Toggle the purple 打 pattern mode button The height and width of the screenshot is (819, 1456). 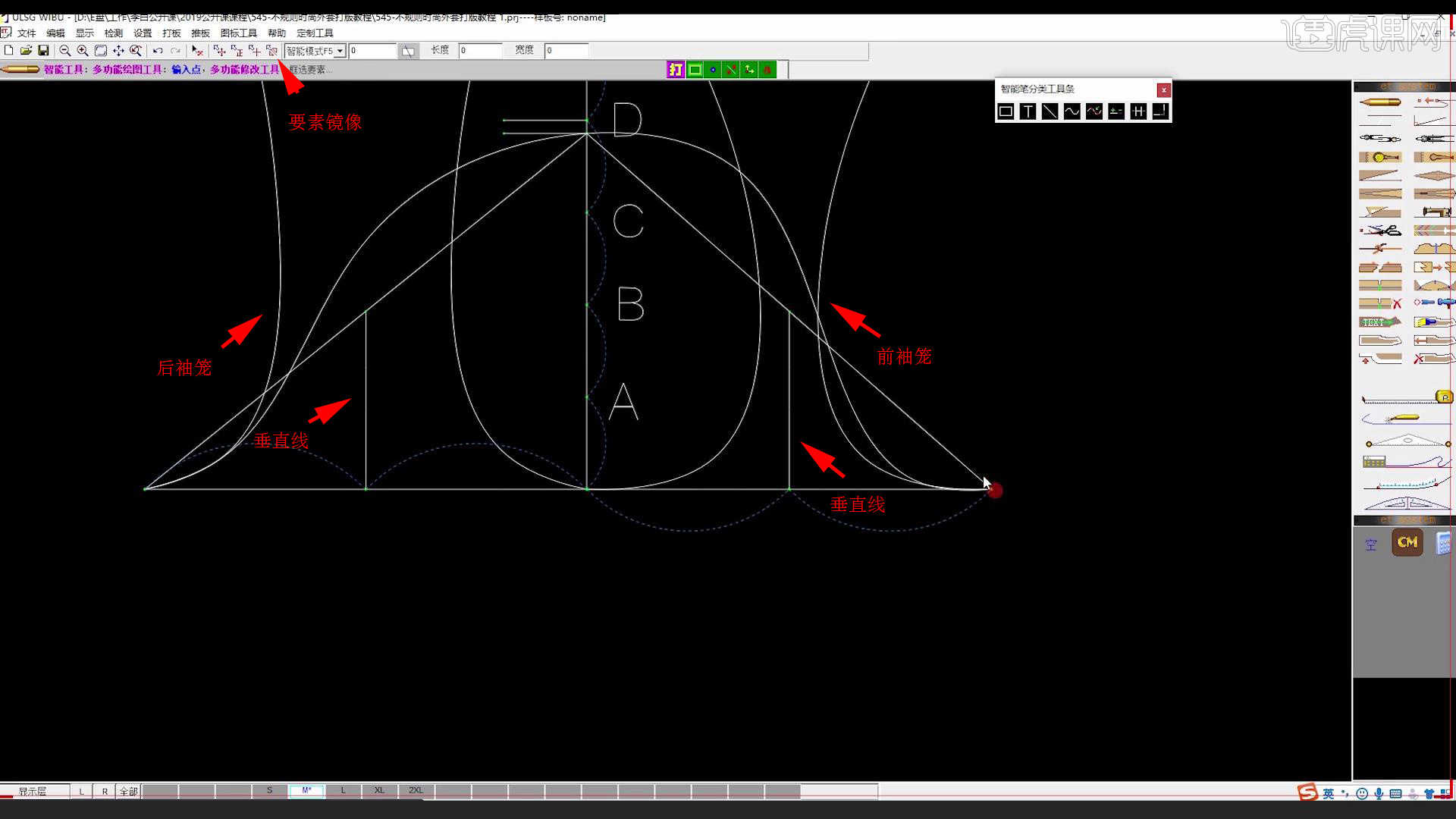[676, 70]
